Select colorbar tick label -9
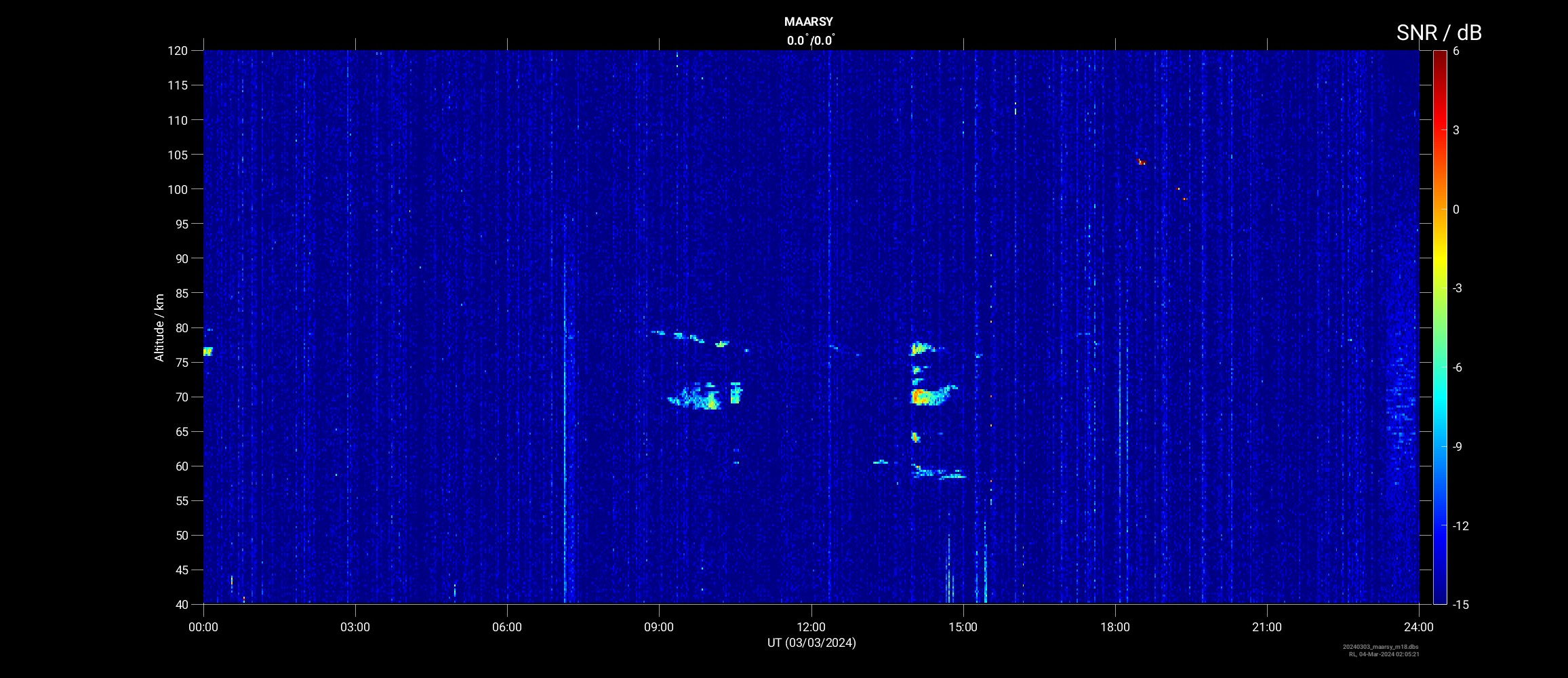The width and height of the screenshot is (1568, 678). click(1458, 447)
